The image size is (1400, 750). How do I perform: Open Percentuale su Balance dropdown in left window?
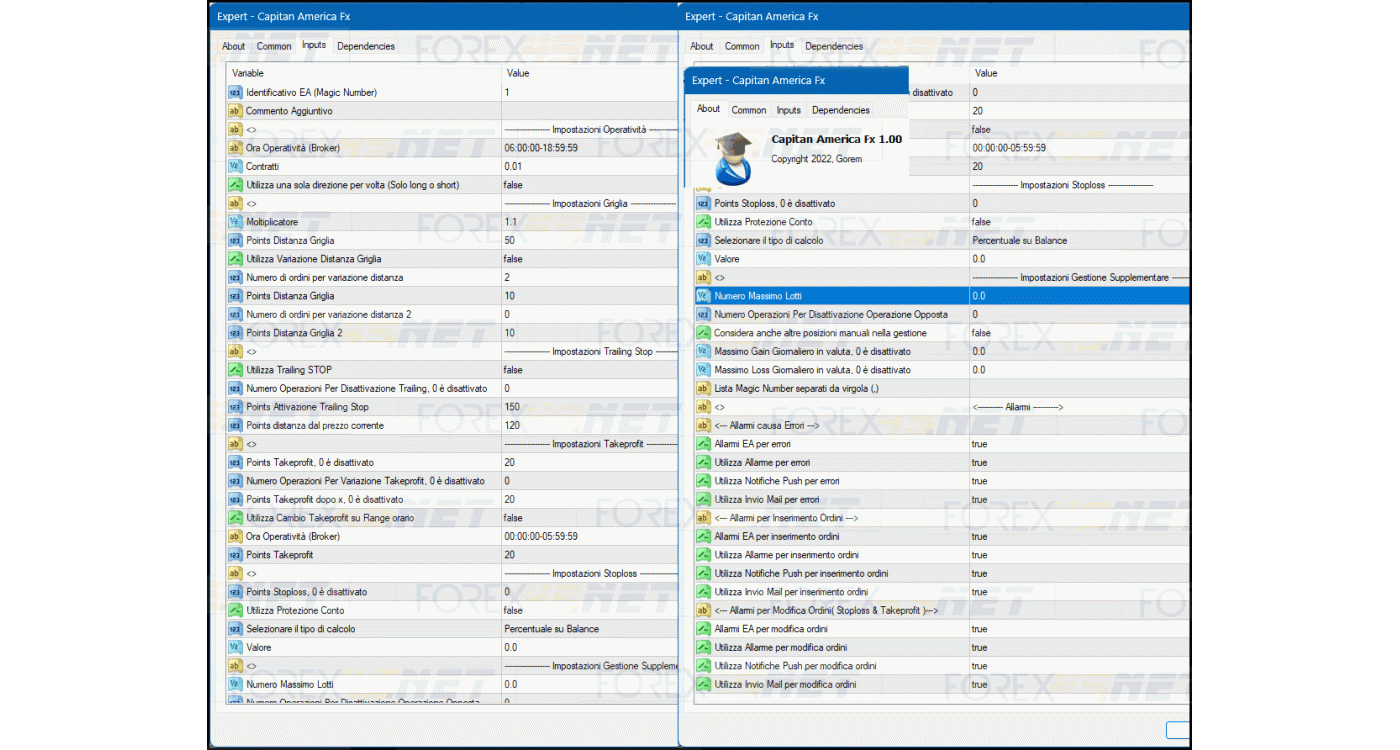point(551,629)
